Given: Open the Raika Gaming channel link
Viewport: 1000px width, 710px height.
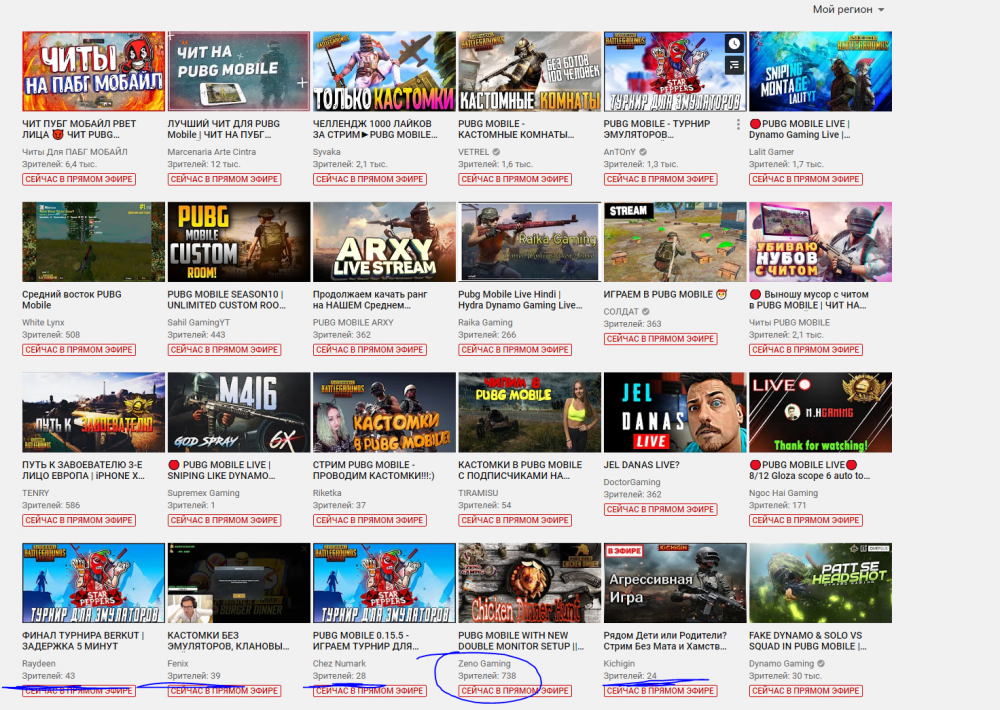Looking at the screenshot, I should (x=485, y=323).
